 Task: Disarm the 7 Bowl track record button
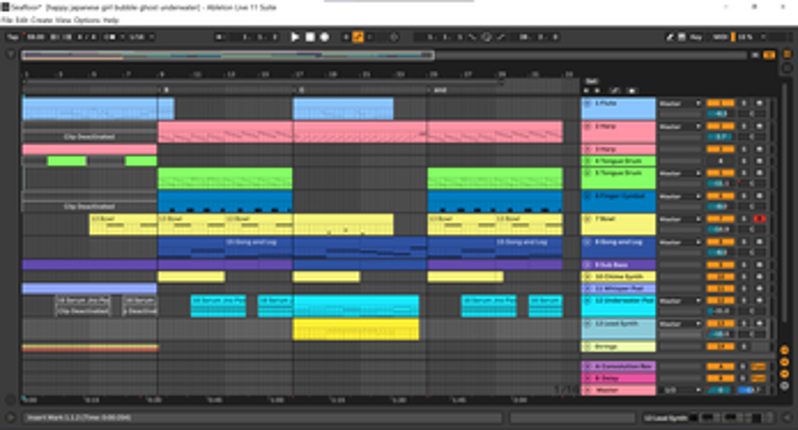coord(759,218)
